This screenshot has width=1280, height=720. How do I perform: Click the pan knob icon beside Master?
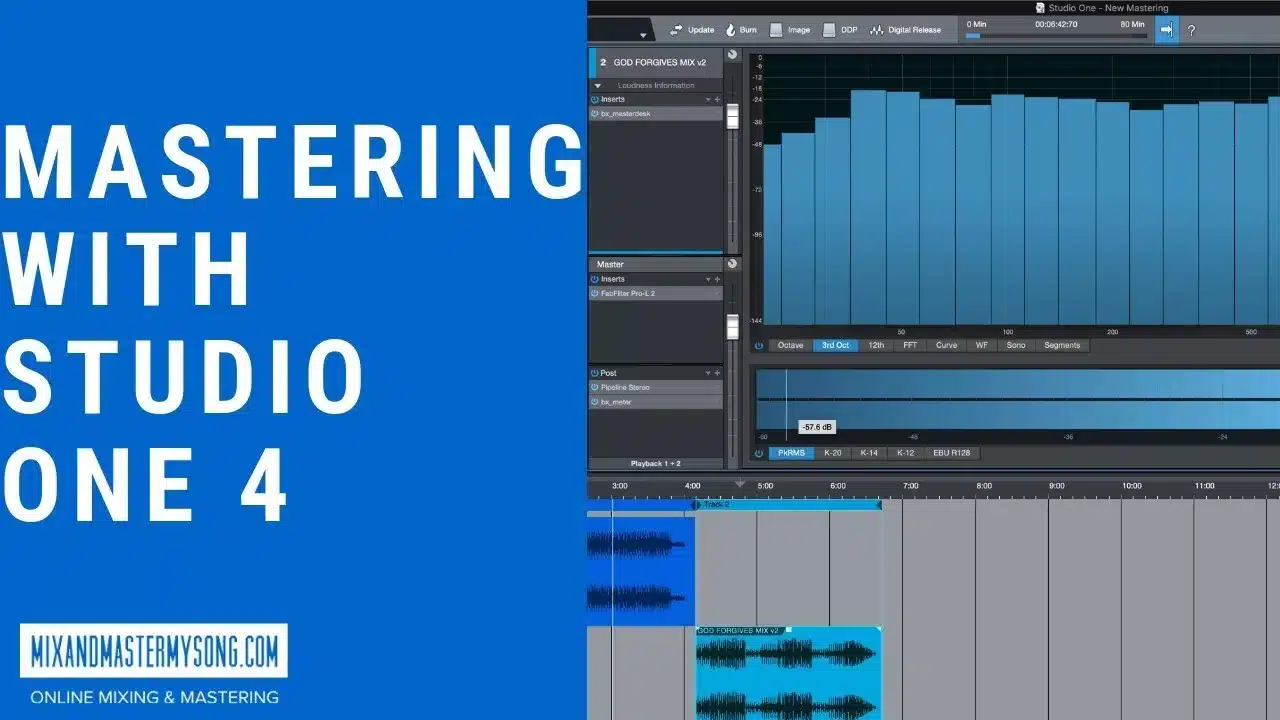click(732, 264)
